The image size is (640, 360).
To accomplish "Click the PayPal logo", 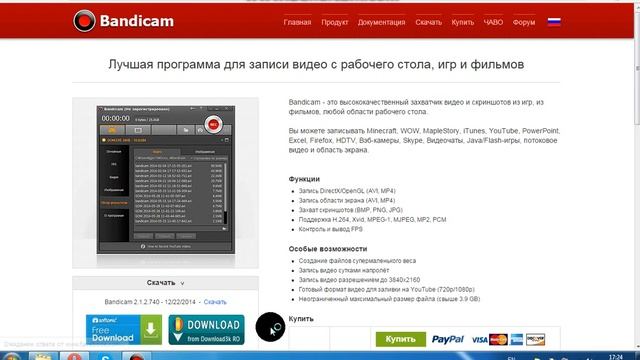I will 448,339.
